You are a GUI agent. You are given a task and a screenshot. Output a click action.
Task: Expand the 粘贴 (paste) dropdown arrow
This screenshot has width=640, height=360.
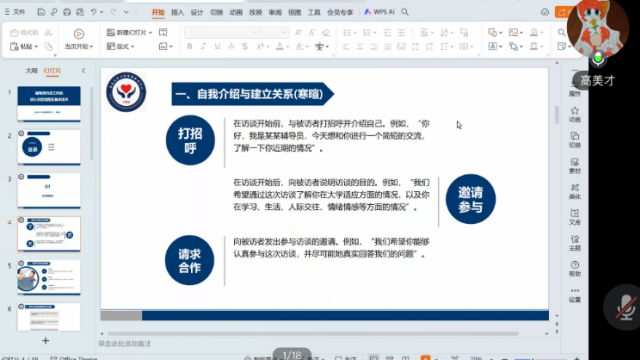pyautogui.click(x=36, y=47)
